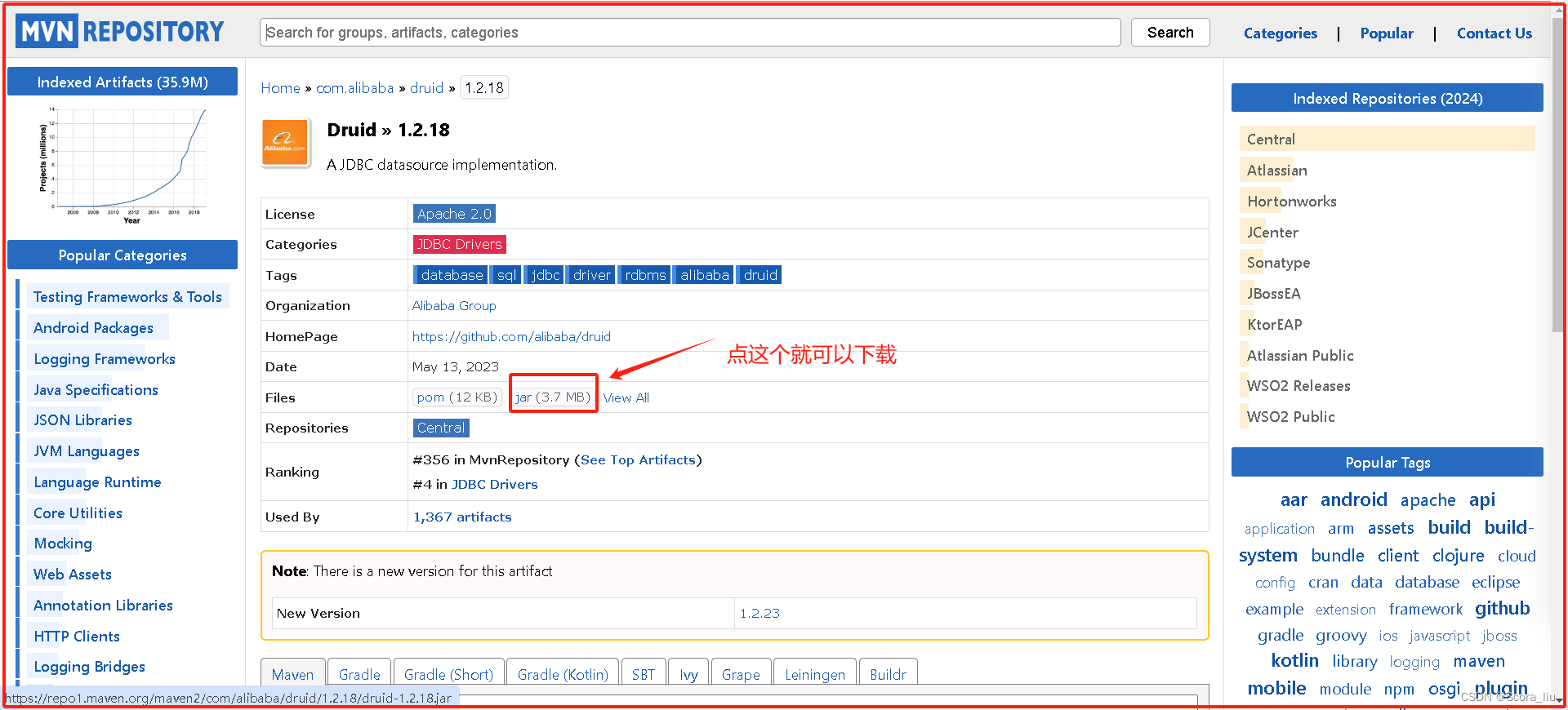Open HTTP Clients category
This screenshot has width=1568, height=710.
[77, 637]
